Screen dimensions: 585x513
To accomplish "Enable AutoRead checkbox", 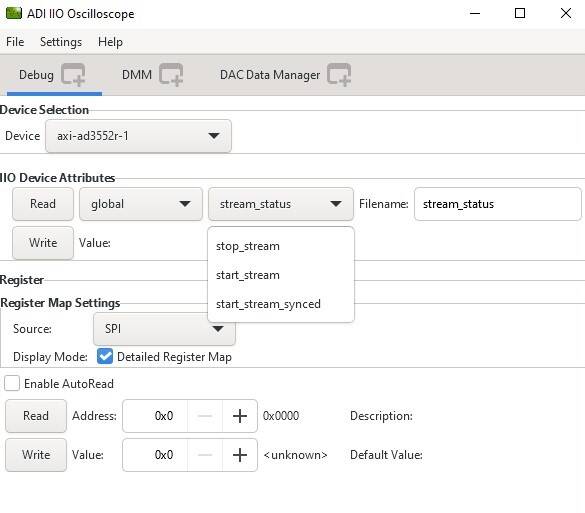I will click(x=12, y=384).
